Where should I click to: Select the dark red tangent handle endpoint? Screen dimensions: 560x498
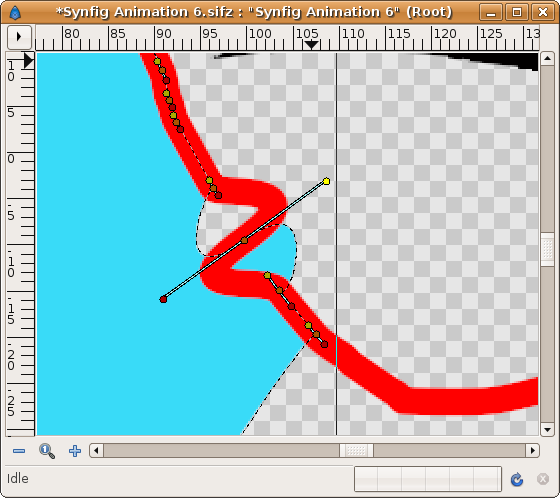163,299
